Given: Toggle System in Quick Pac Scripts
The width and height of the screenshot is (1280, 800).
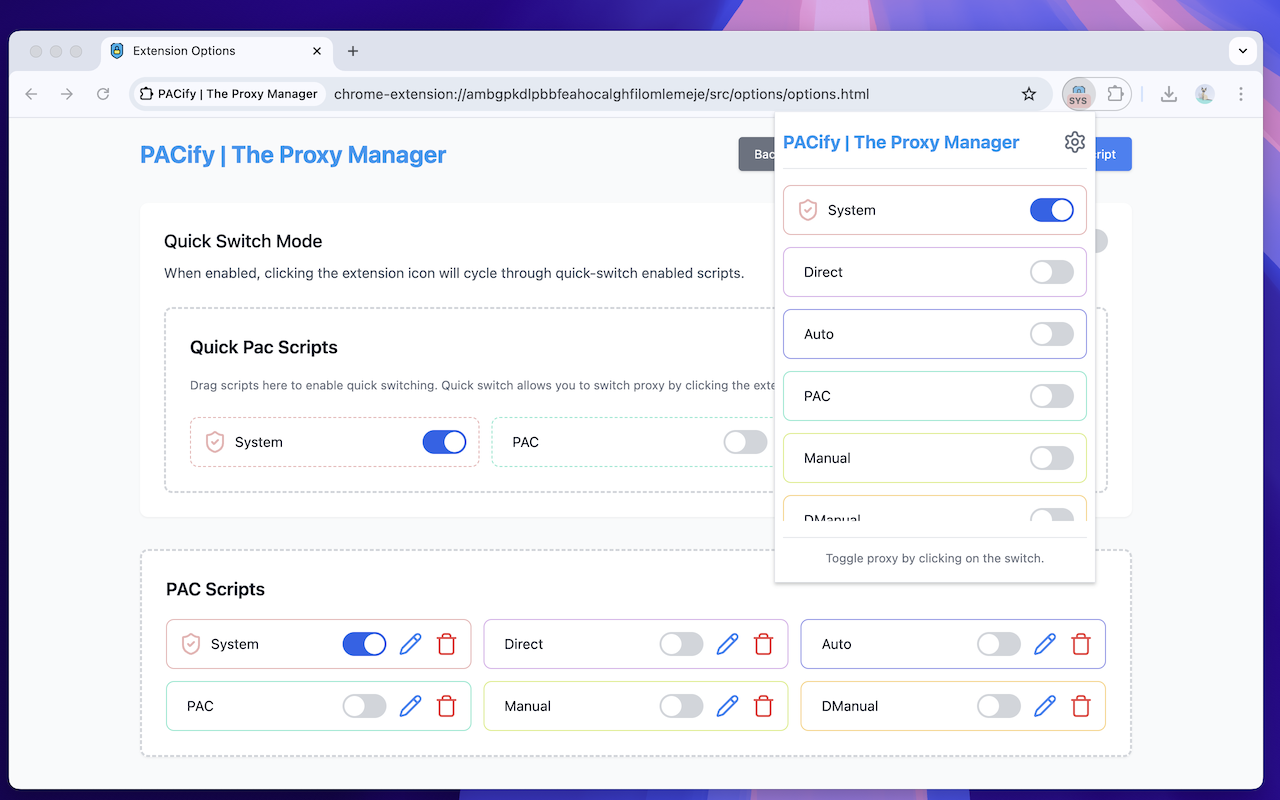Looking at the screenshot, I should click(445, 442).
